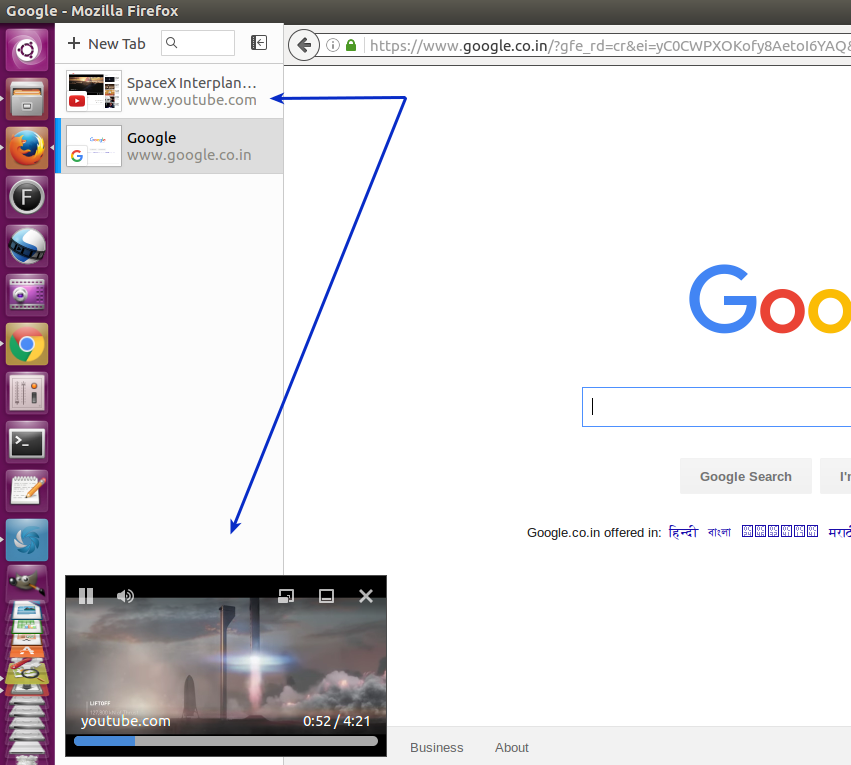Click the SpaceX tab thumbnail preview

[94, 91]
